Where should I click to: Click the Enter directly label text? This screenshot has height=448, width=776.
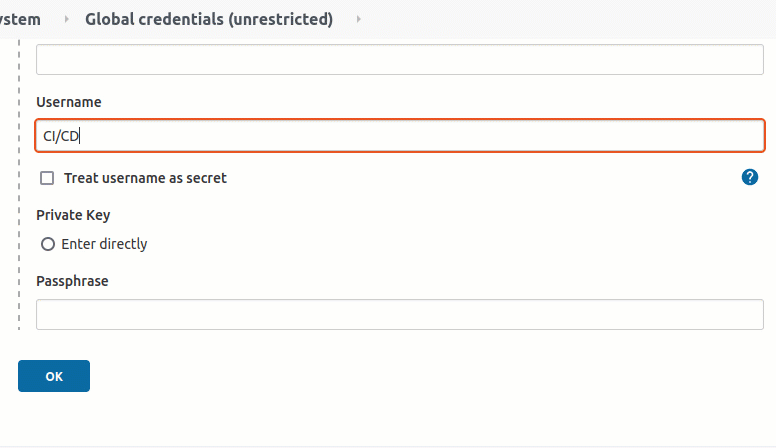[x=104, y=244]
